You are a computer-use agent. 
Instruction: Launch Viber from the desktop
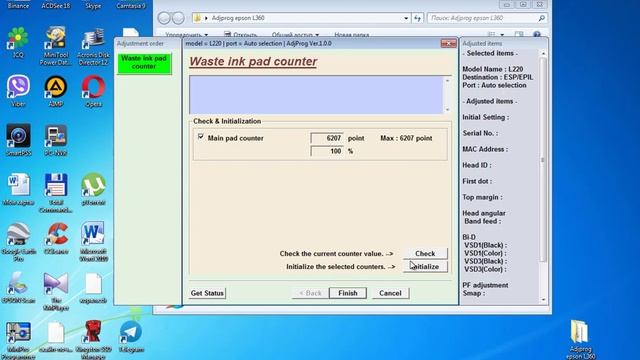tap(18, 91)
